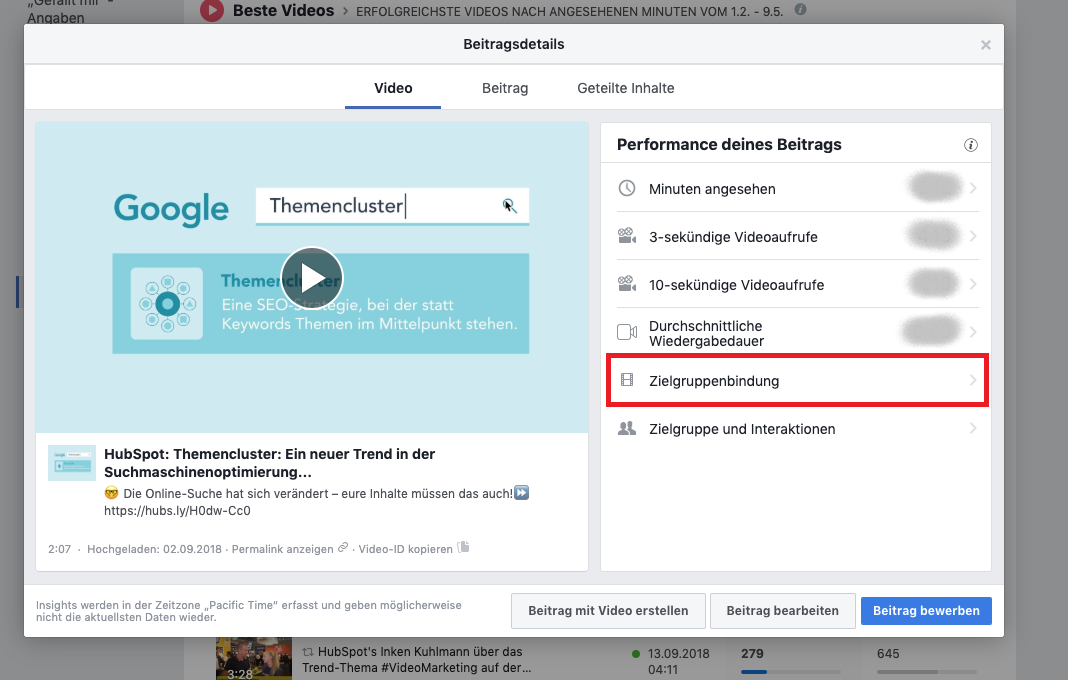Viewport: 1068px width, 680px height.
Task: Click Video-ID kopieren
Action: [405, 549]
